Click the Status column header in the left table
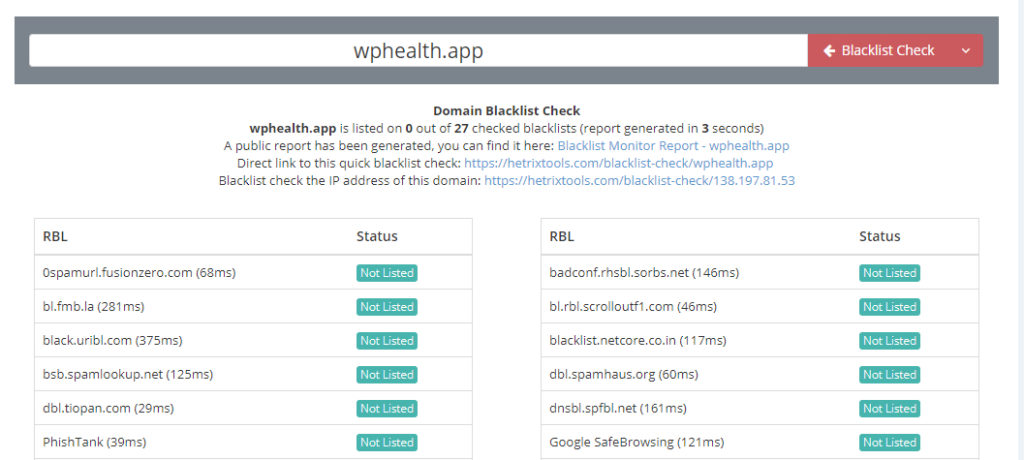Screen dimensions: 1024x460 (377, 237)
